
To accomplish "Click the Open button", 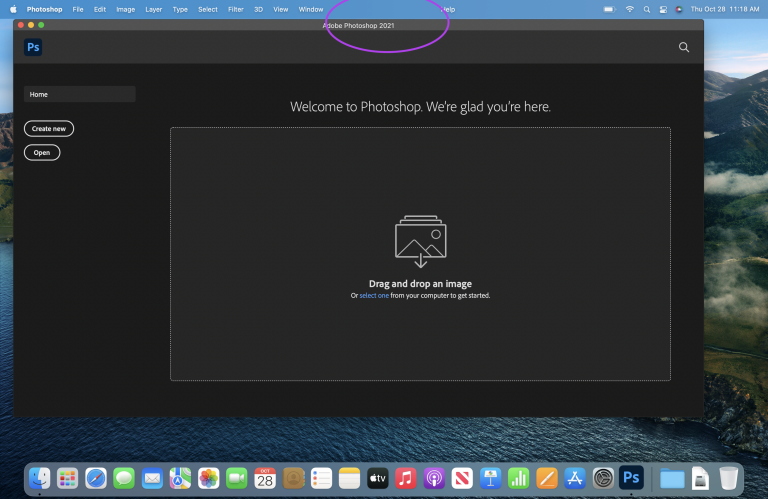I will coord(42,152).
